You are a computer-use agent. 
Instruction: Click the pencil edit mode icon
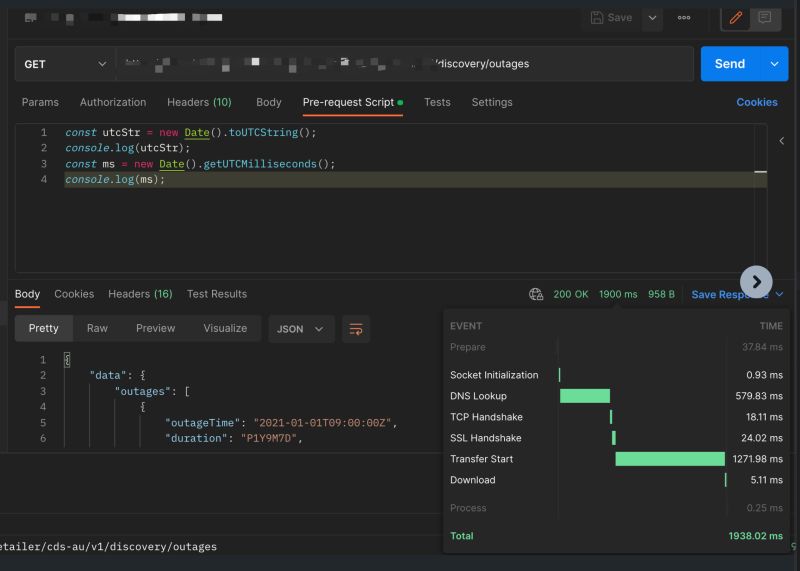click(x=737, y=17)
